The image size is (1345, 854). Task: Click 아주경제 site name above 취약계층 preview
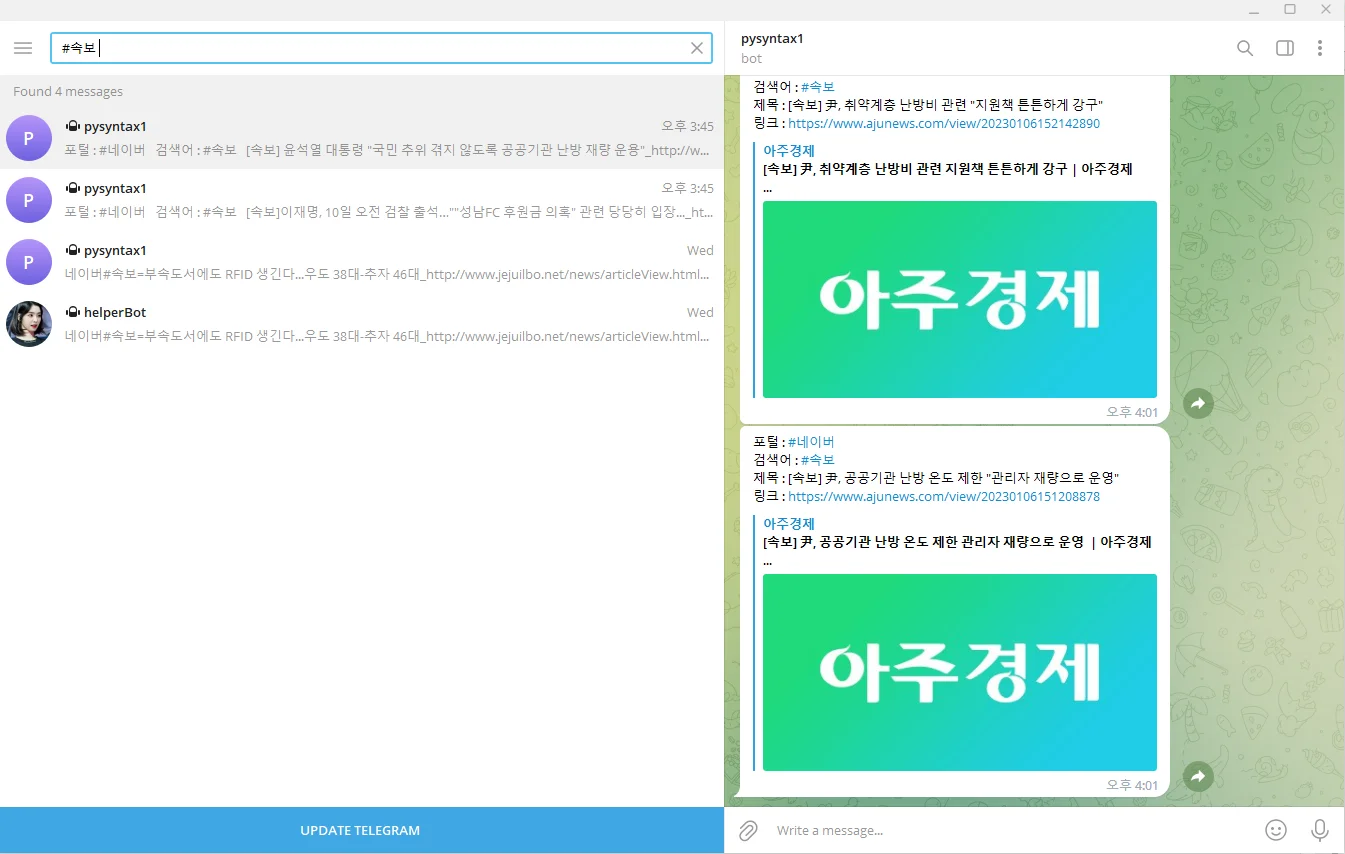789,150
